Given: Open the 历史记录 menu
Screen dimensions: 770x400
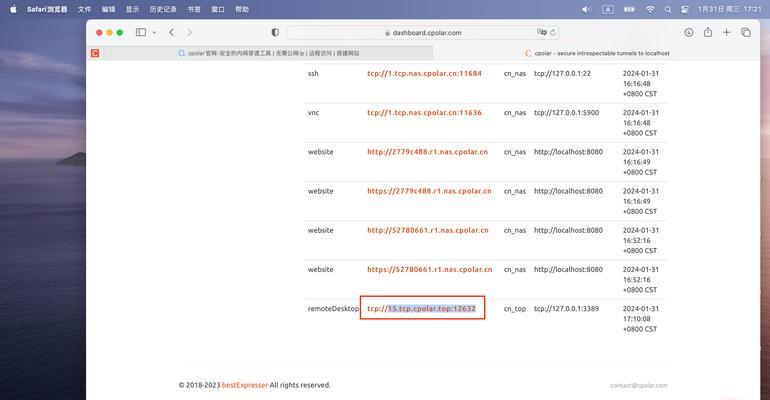Looking at the screenshot, I should (x=163, y=9).
